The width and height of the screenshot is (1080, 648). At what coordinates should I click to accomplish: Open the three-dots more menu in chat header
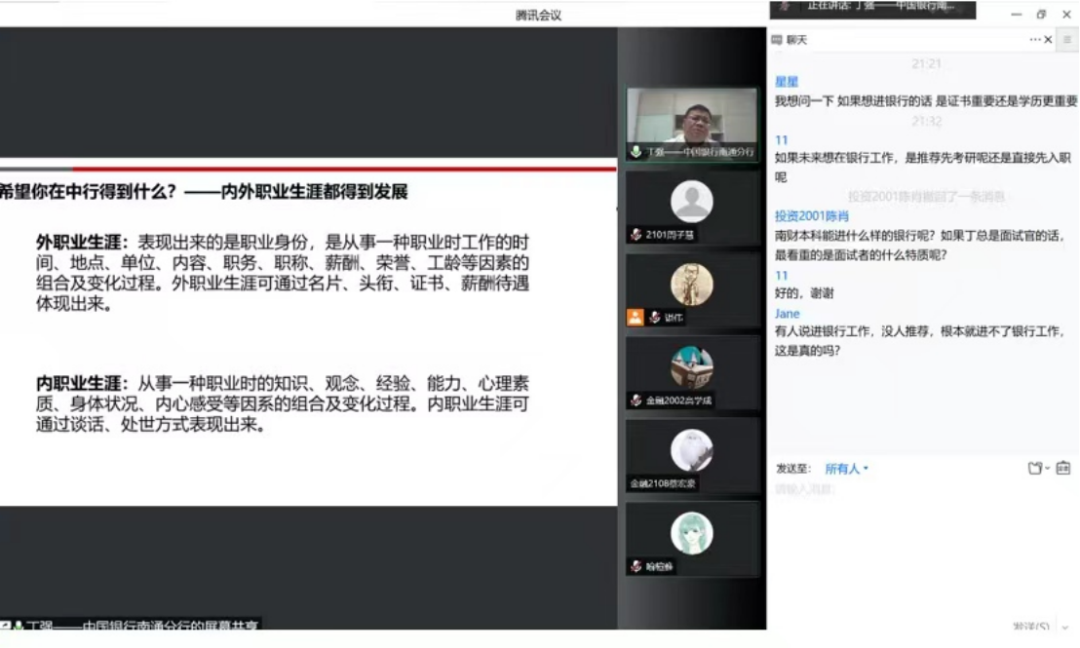pyautogui.click(x=1035, y=40)
